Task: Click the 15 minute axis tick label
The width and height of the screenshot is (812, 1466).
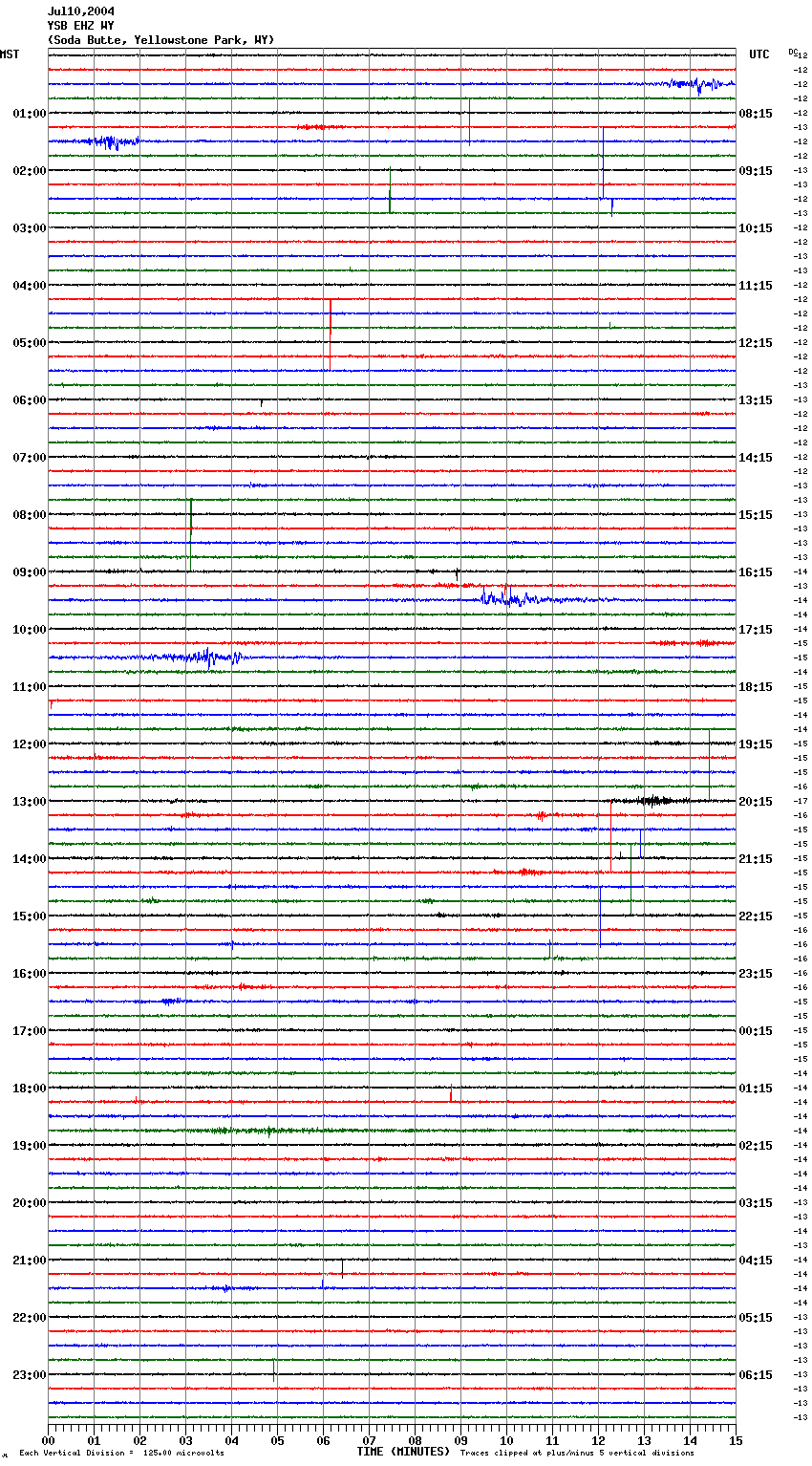Action: [x=736, y=1440]
